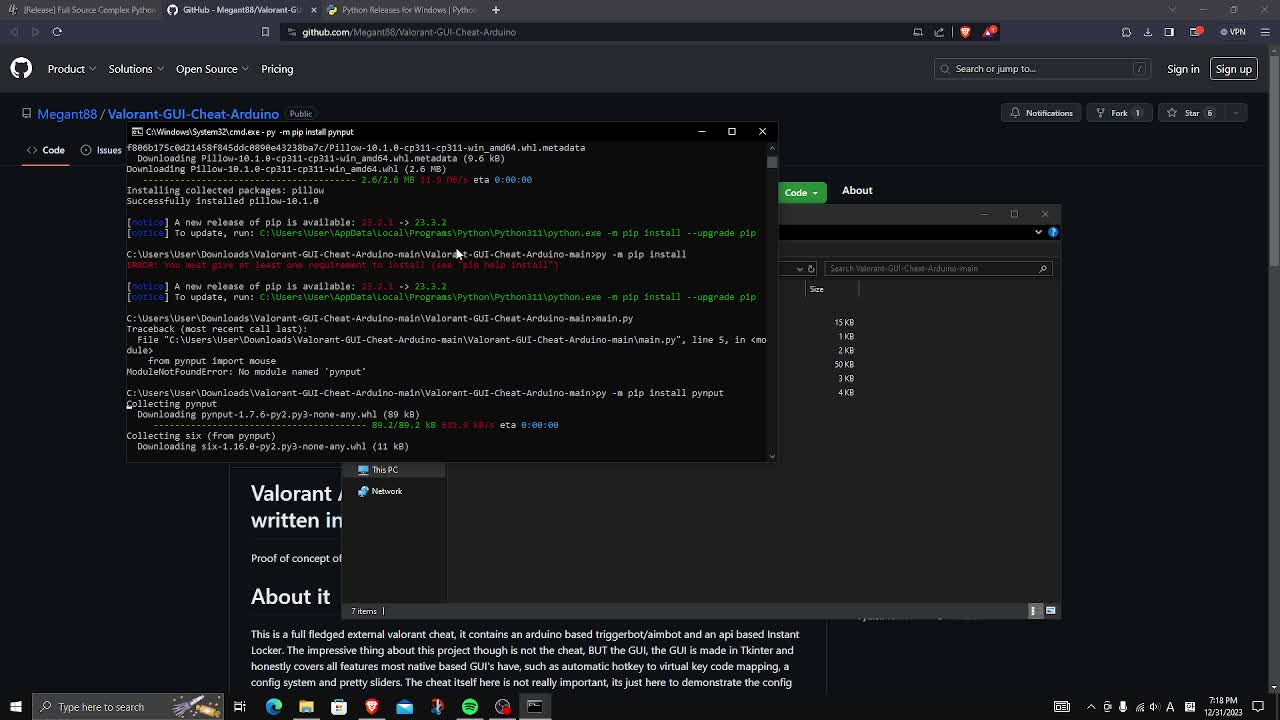Open the Megant88 profile link

pyautogui.click(x=67, y=113)
